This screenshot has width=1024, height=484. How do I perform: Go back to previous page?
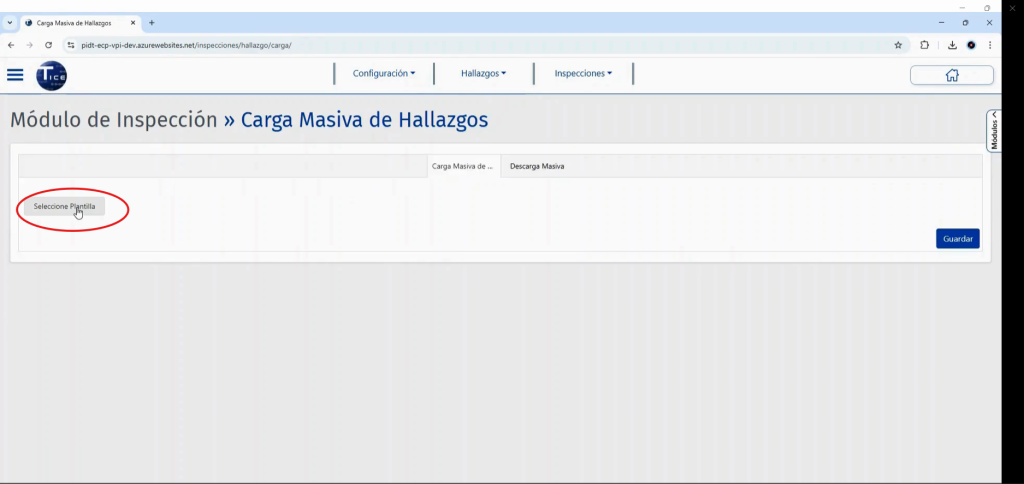[11, 45]
